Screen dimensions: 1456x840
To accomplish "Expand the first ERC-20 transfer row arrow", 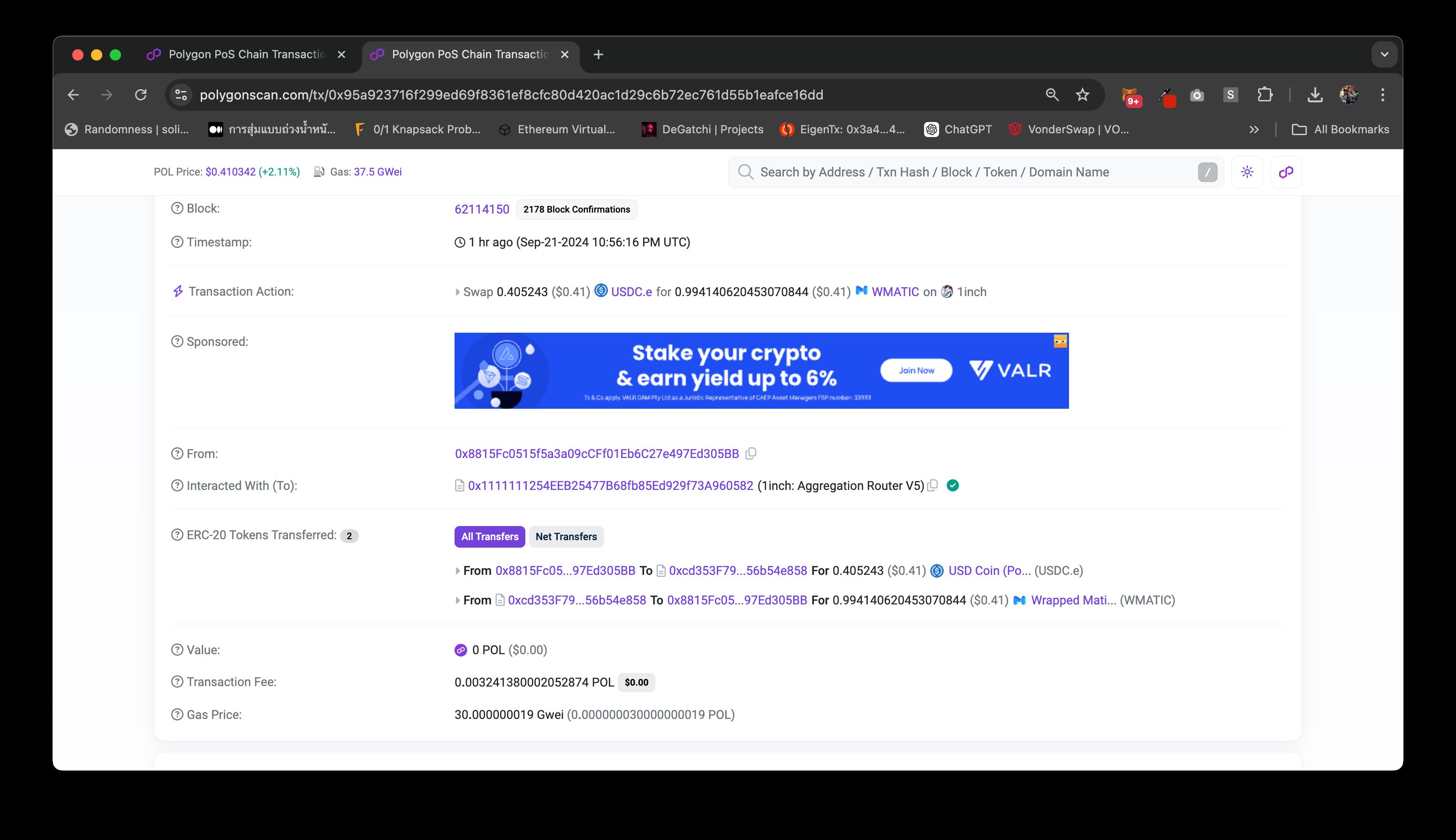I will point(457,570).
